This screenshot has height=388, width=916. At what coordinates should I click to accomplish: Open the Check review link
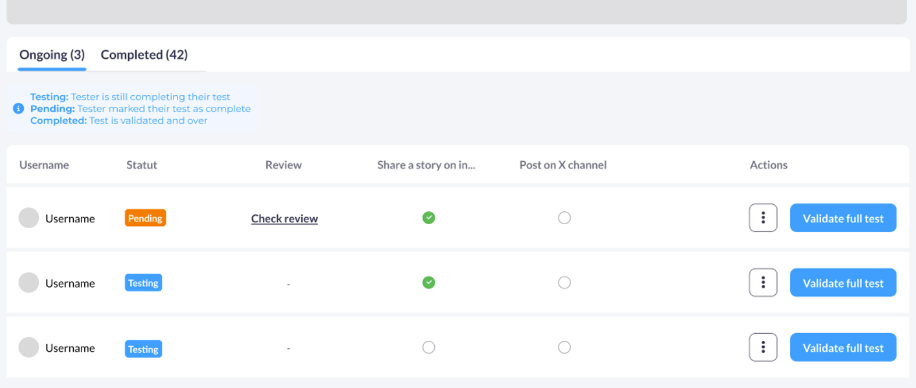coord(284,219)
